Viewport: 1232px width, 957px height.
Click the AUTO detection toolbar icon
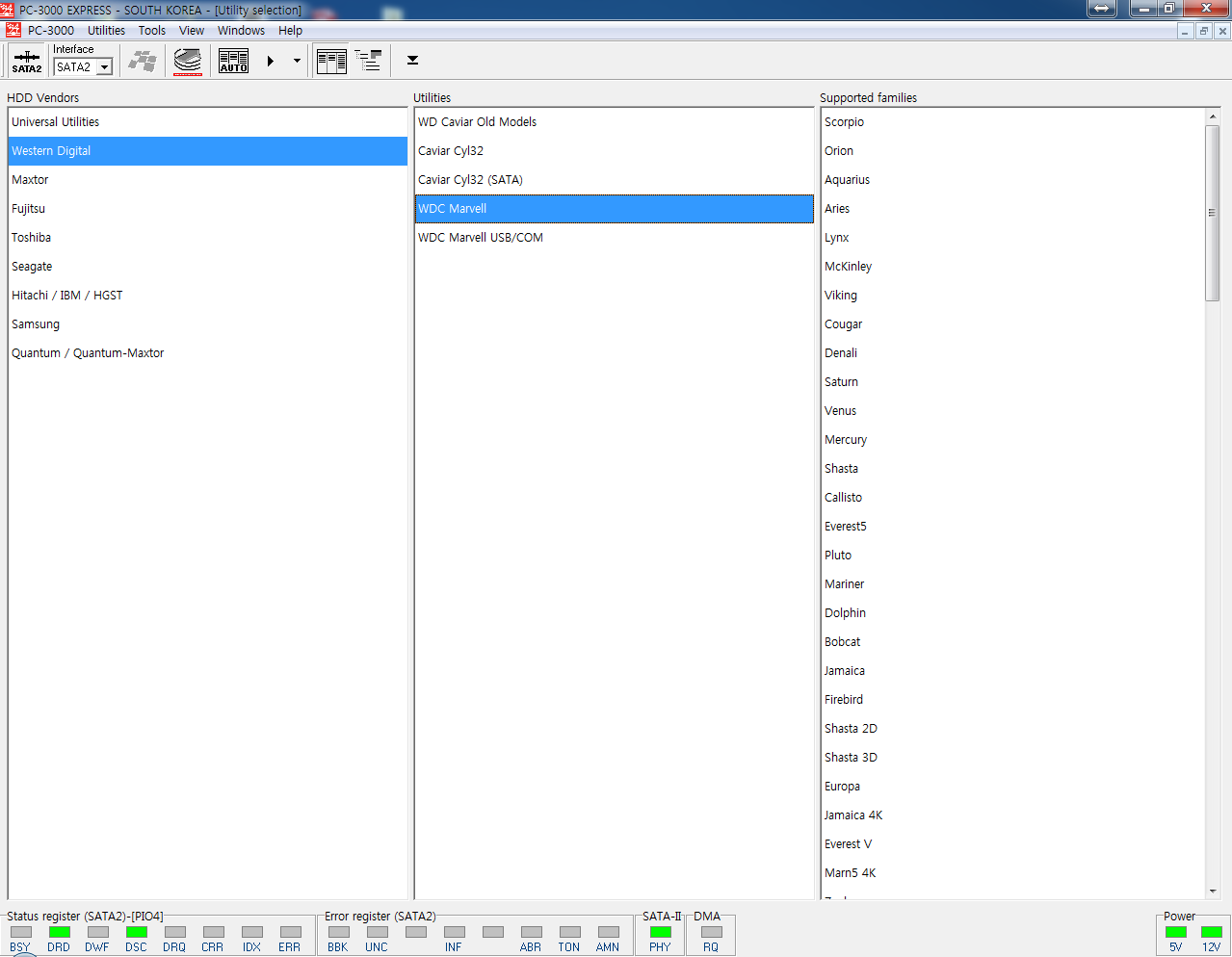(233, 61)
